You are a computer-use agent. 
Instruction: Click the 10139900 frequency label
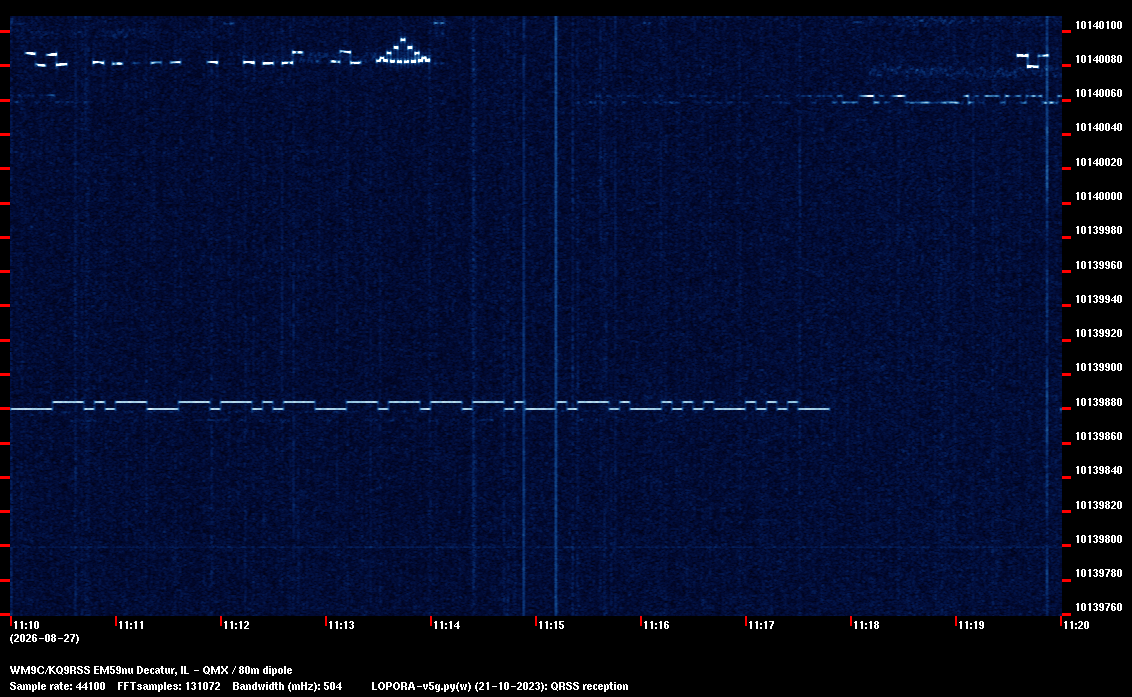pos(1099,367)
